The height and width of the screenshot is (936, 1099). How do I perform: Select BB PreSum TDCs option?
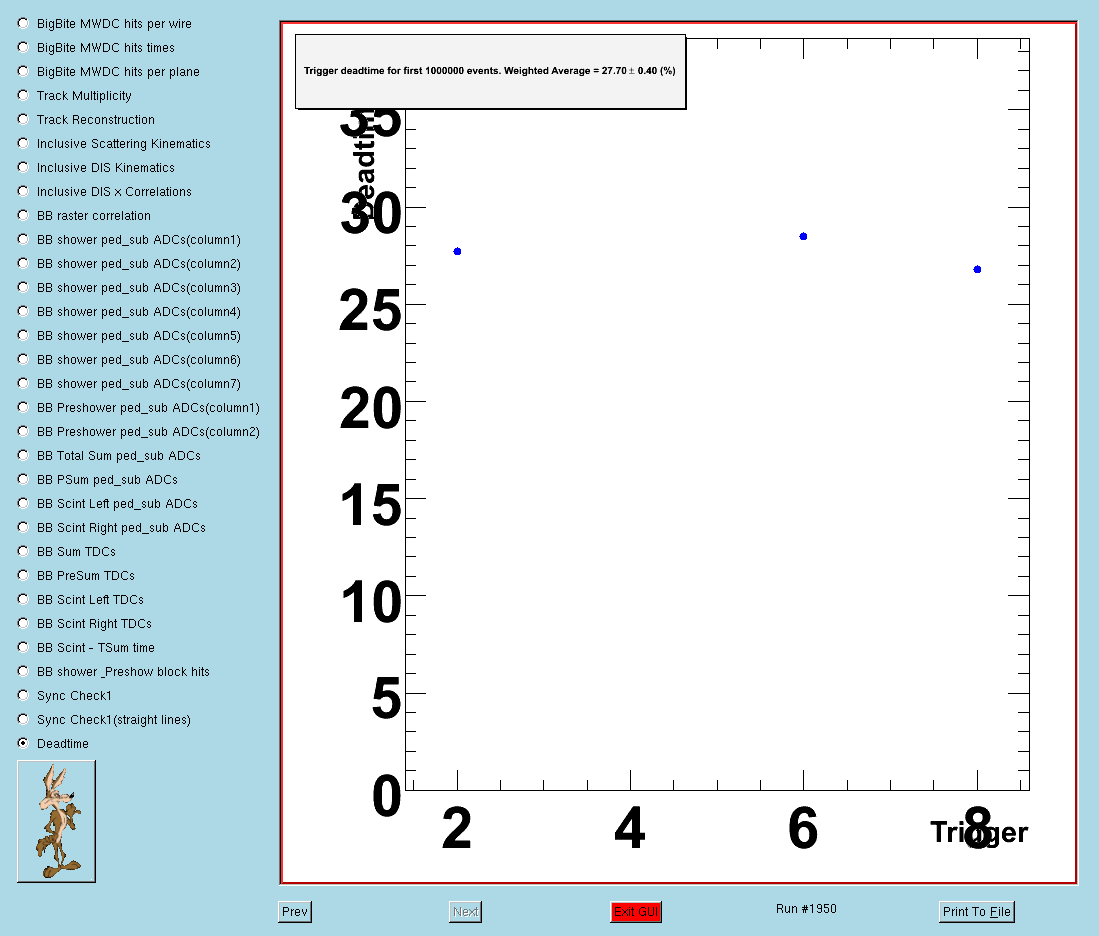(23, 575)
